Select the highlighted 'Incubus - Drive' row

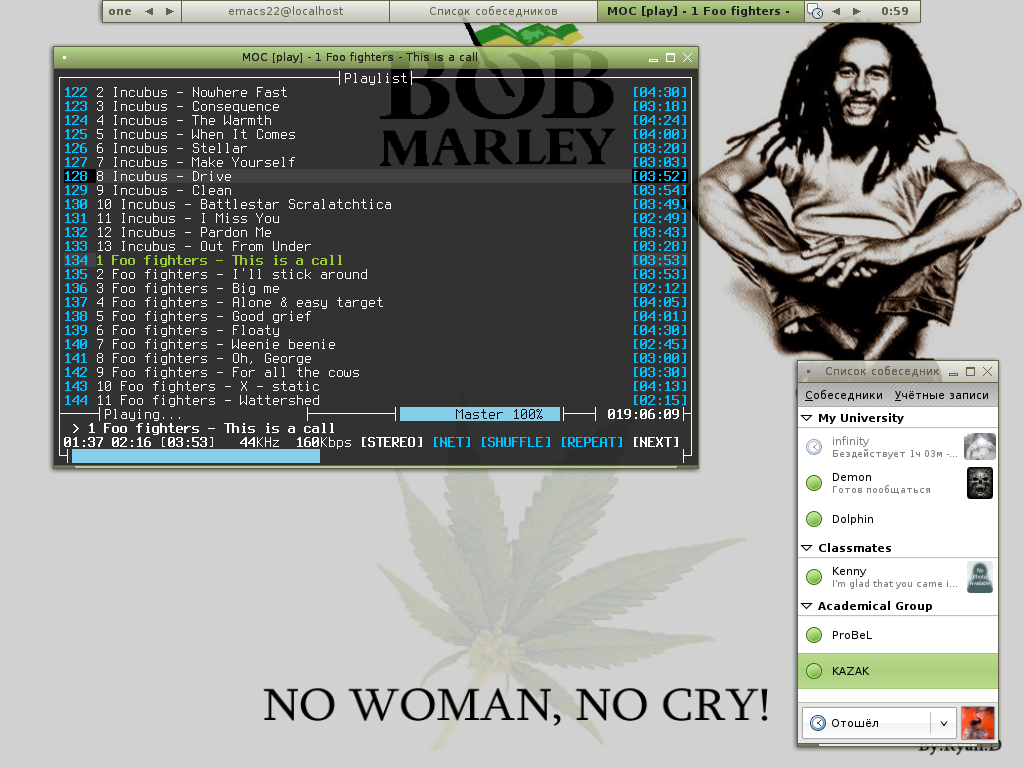click(376, 176)
